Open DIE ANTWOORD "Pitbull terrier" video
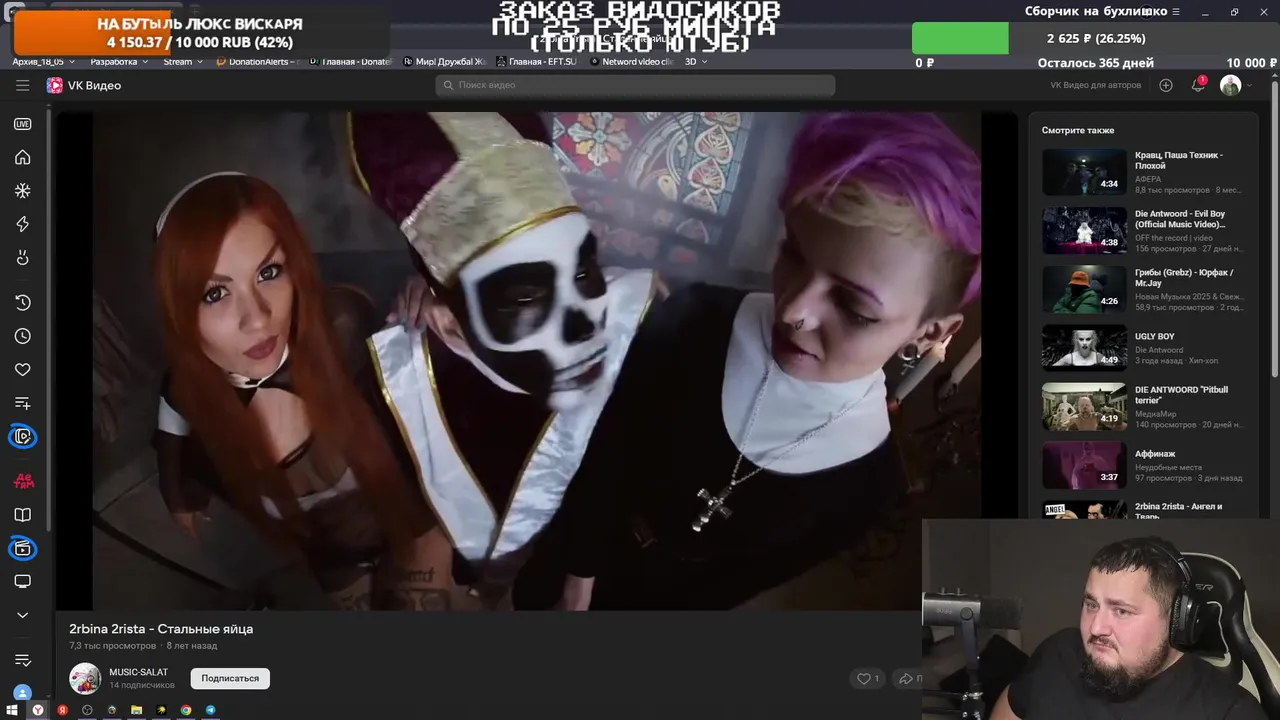Image resolution: width=1280 pixels, height=720 pixels. point(1146,407)
